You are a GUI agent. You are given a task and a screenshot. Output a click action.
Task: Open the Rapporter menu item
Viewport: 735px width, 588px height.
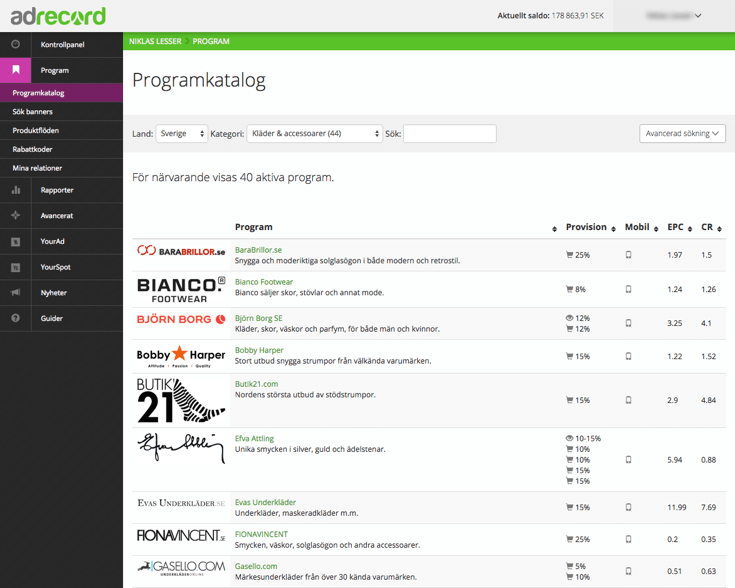click(x=57, y=190)
